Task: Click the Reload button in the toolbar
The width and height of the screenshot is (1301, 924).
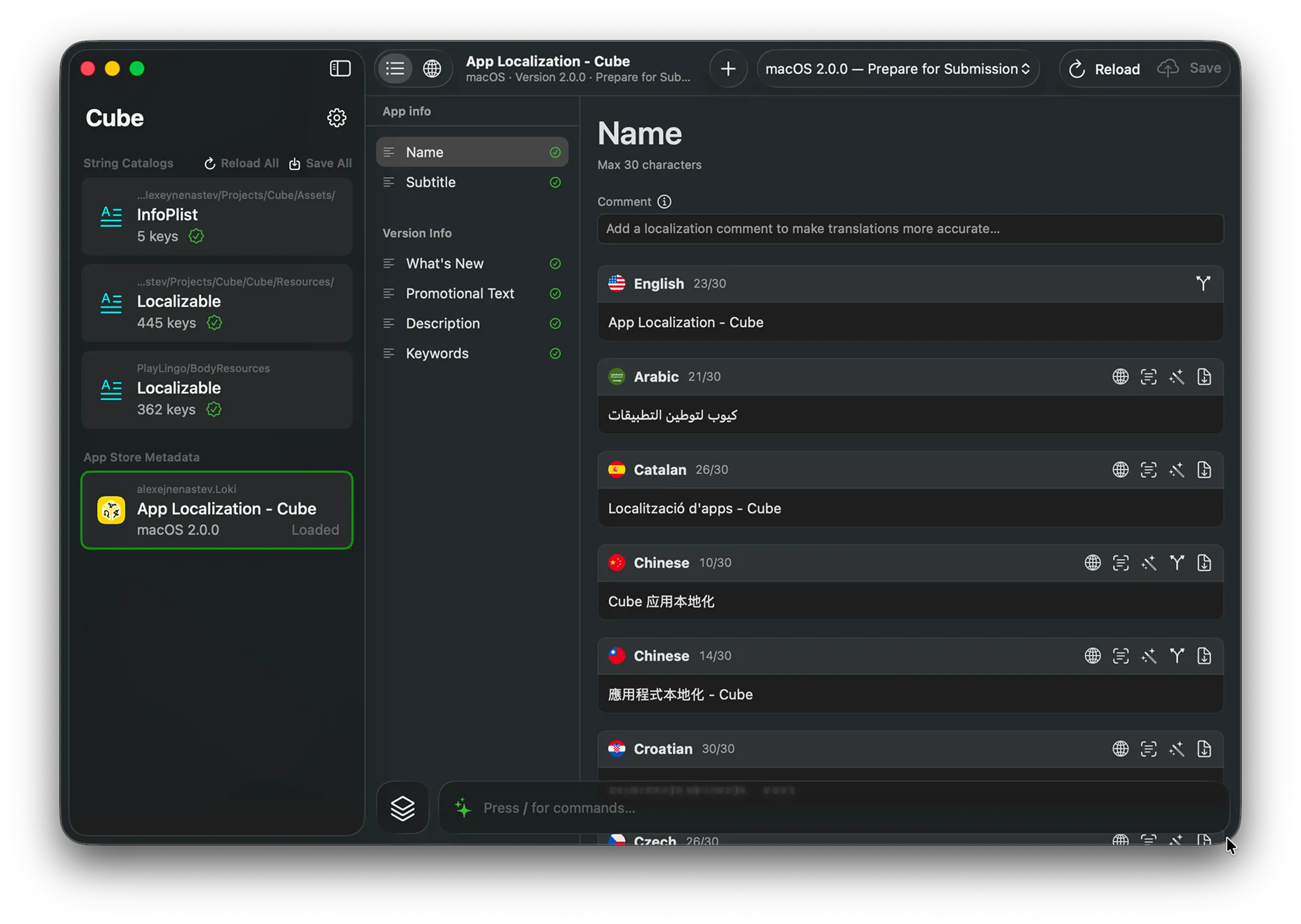Action: [x=1105, y=68]
